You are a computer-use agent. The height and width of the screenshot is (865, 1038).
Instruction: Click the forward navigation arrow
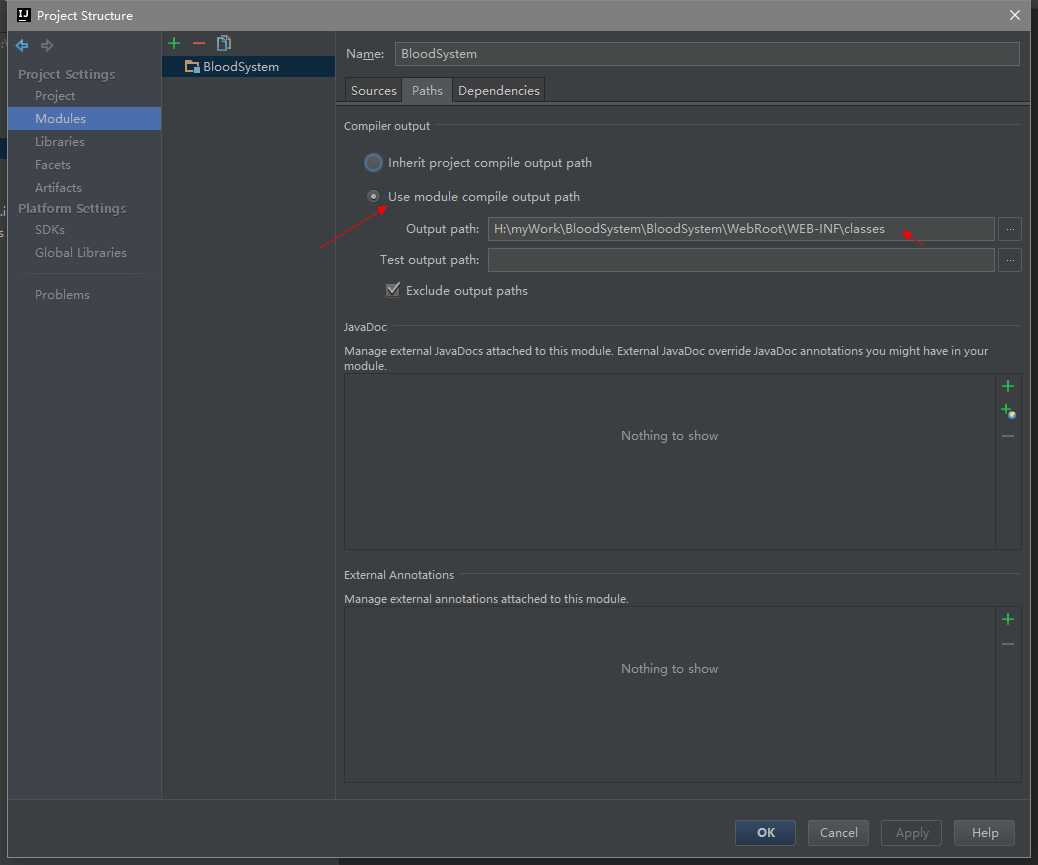click(x=47, y=45)
